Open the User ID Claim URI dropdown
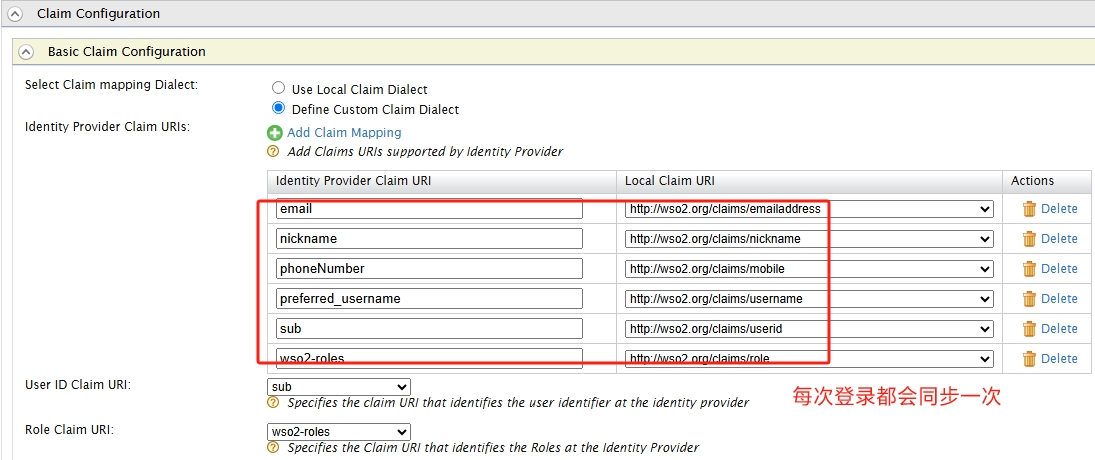Screen dimensions: 1095x460 [339, 387]
